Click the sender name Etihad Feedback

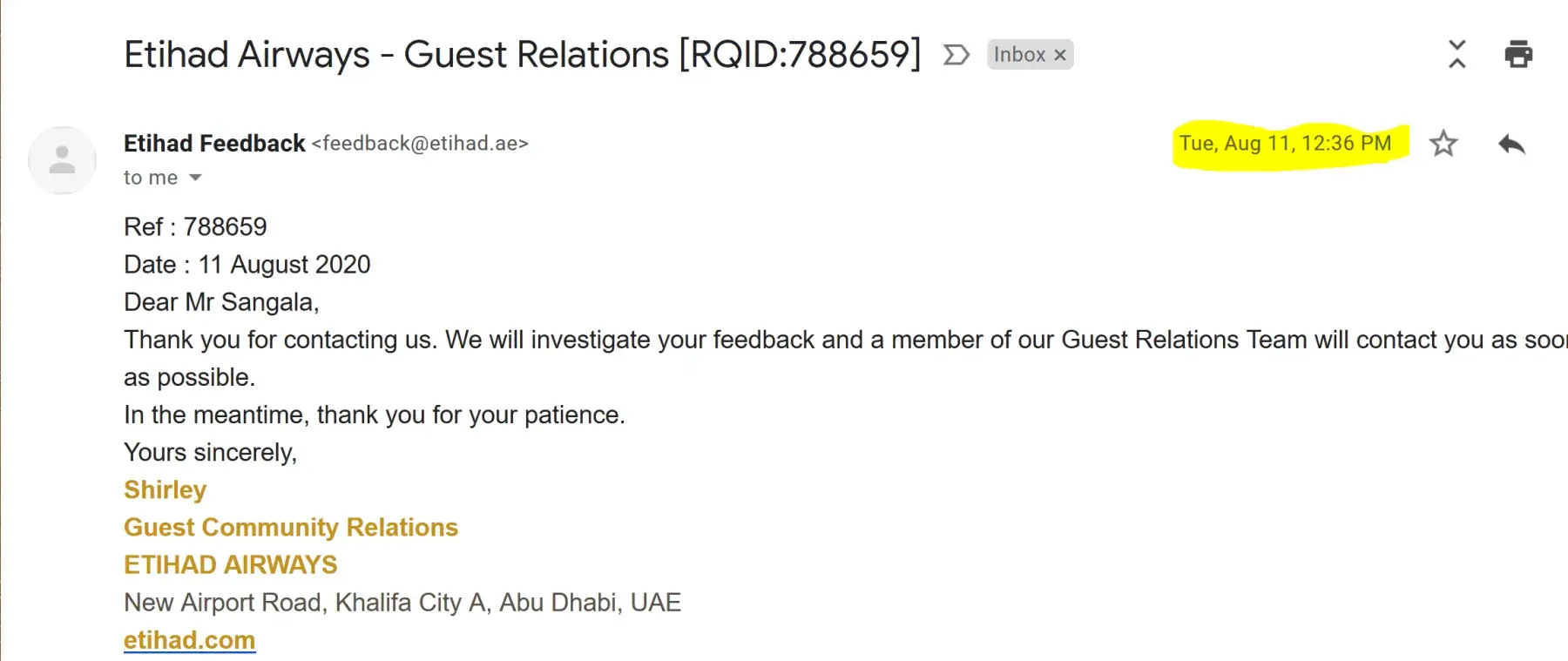[214, 143]
